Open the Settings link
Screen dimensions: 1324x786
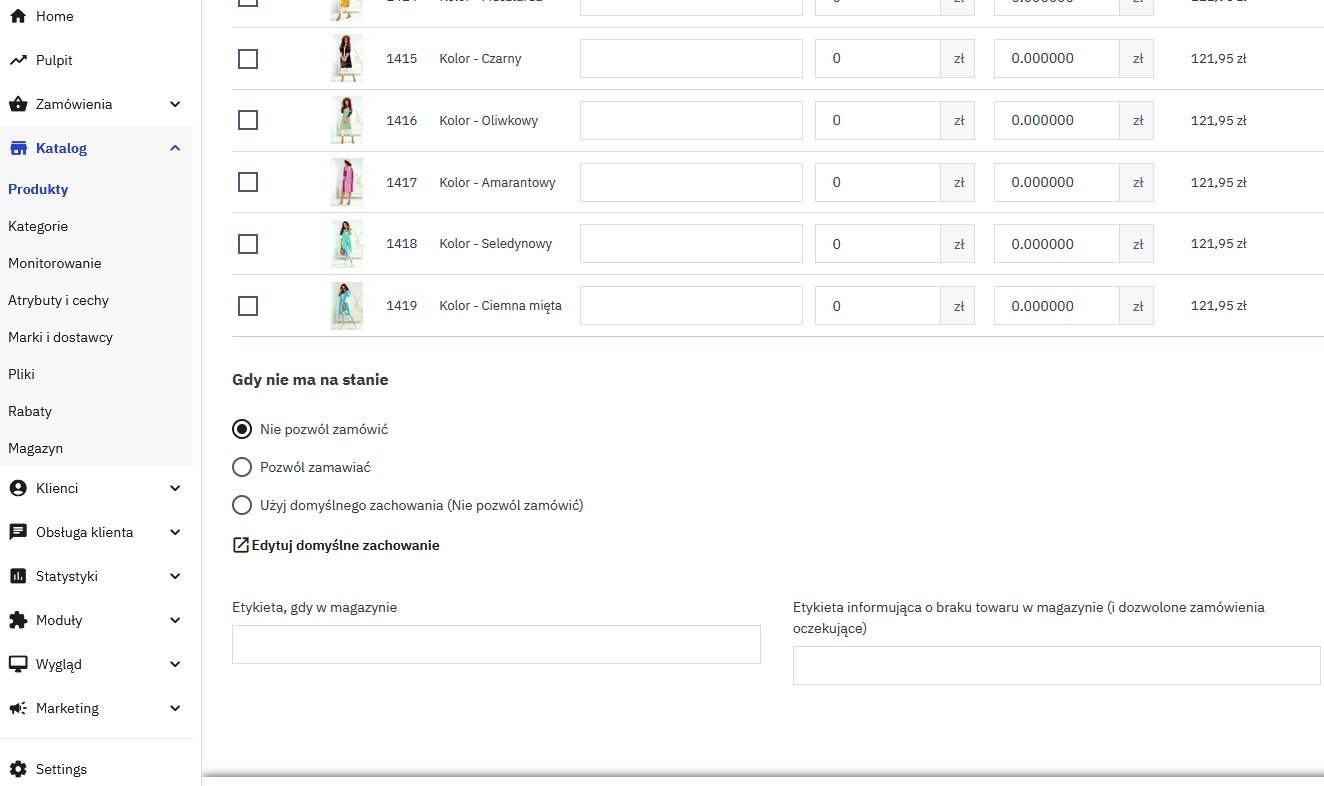[x=61, y=769]
